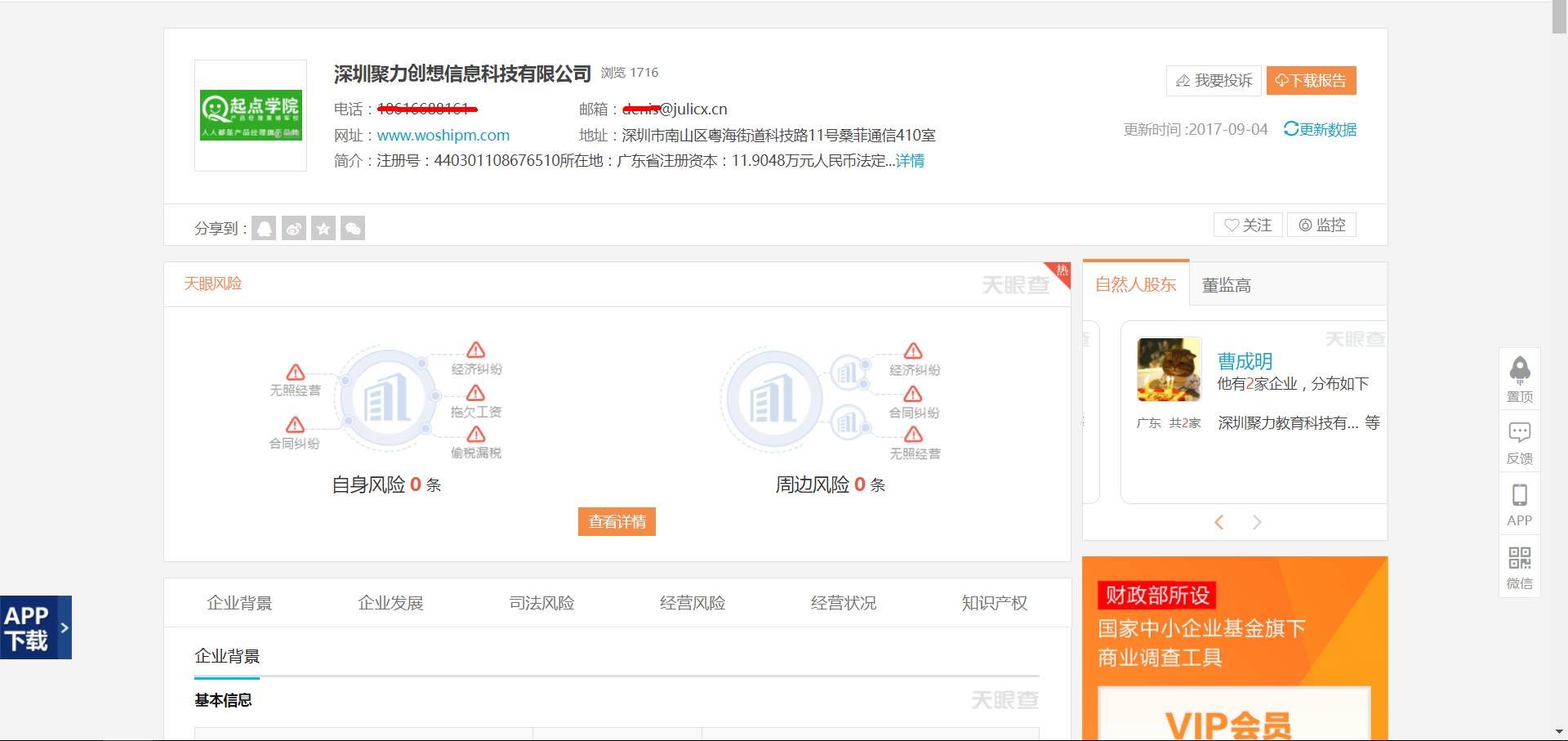Click 曹成明's cat avatar photo
The width and height of the screenshot is (1568, 741).
click(1169, 369)
